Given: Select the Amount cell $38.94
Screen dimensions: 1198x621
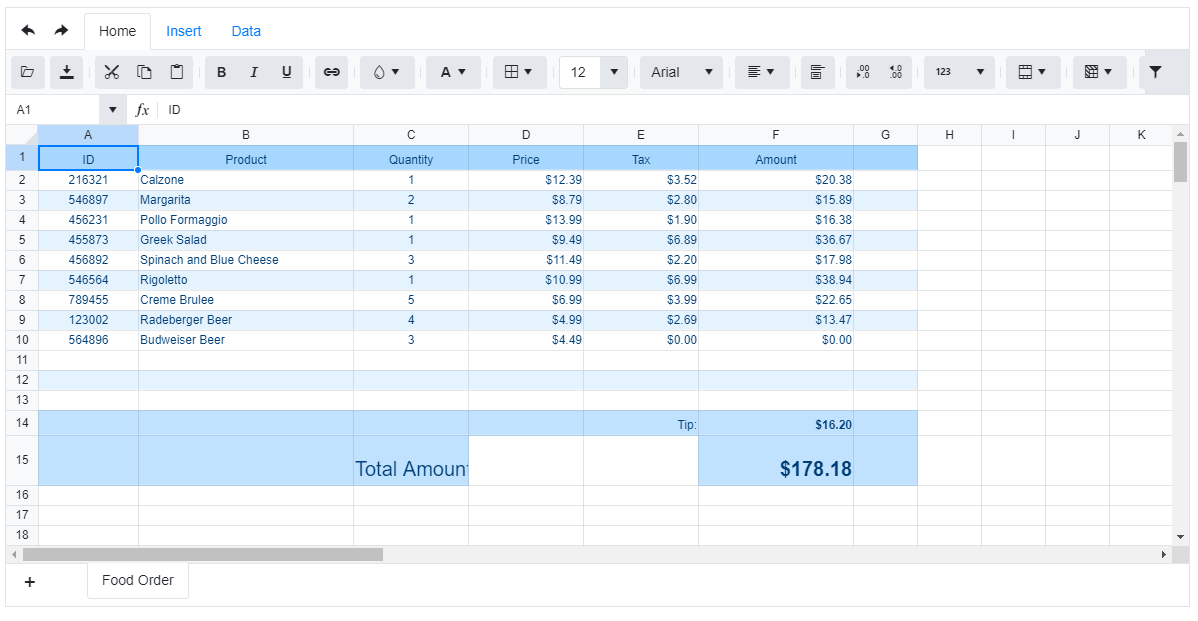Looking at the screenshot, I should [x=775, y=280].
